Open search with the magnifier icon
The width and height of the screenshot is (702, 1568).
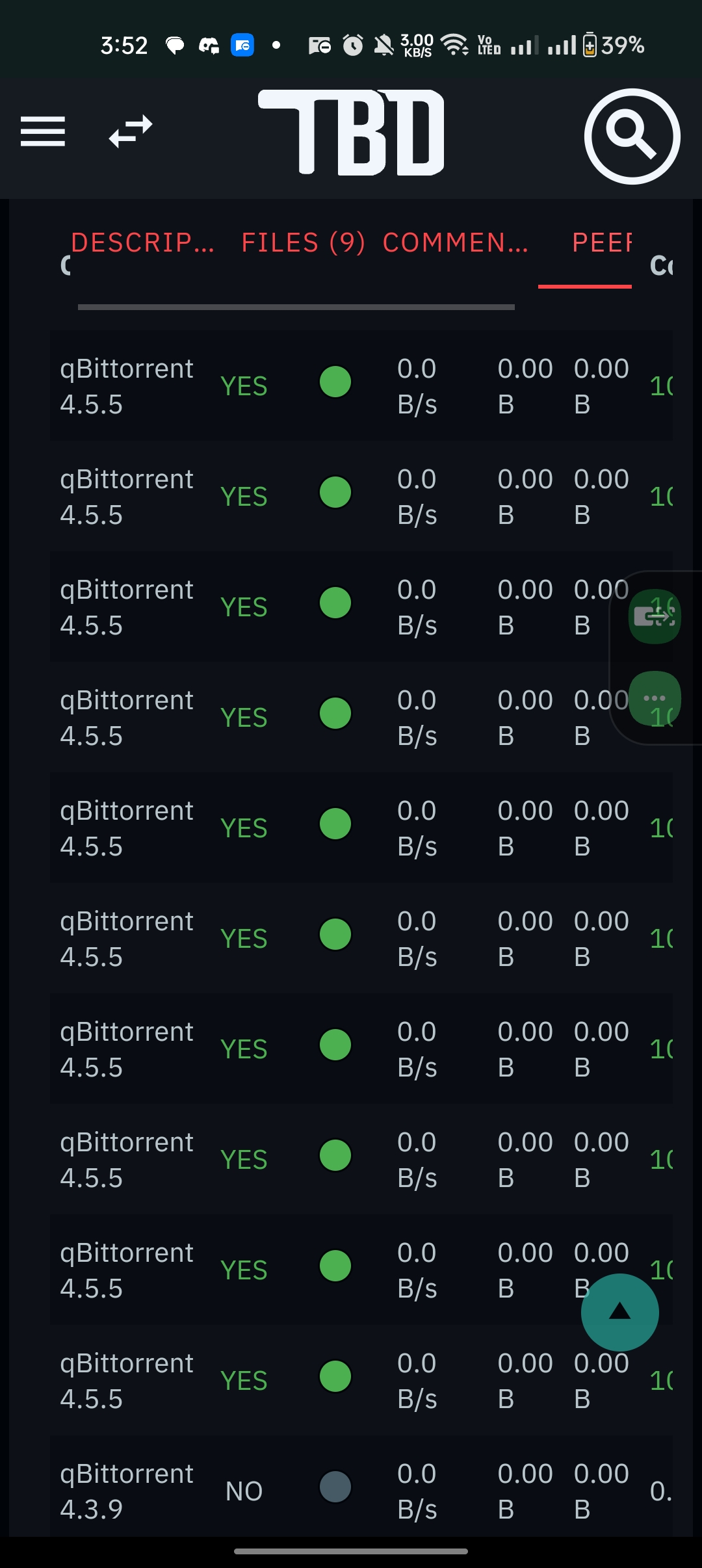coord(632,137)
